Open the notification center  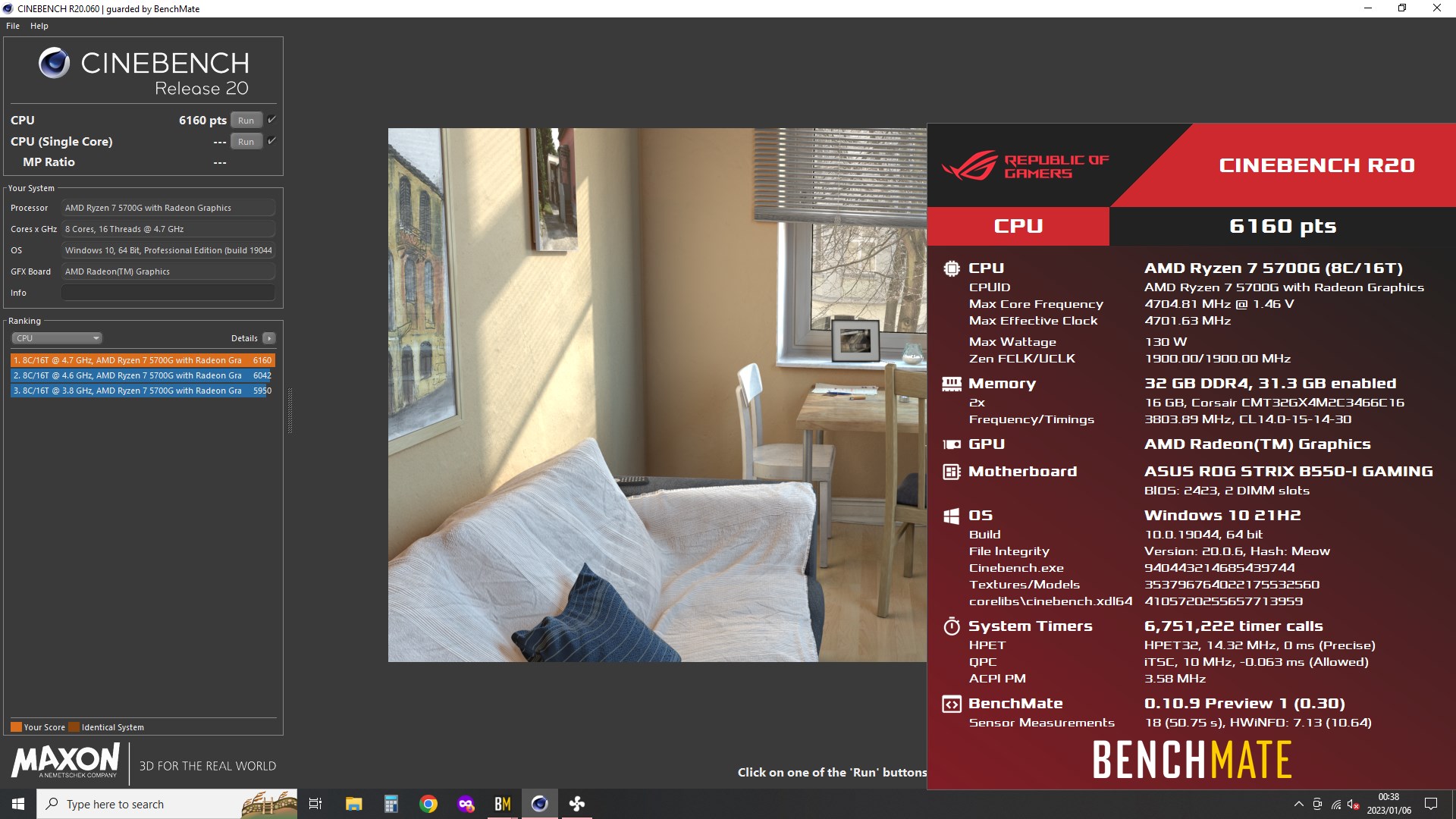pyautogui.click(x=1431, y=804)
